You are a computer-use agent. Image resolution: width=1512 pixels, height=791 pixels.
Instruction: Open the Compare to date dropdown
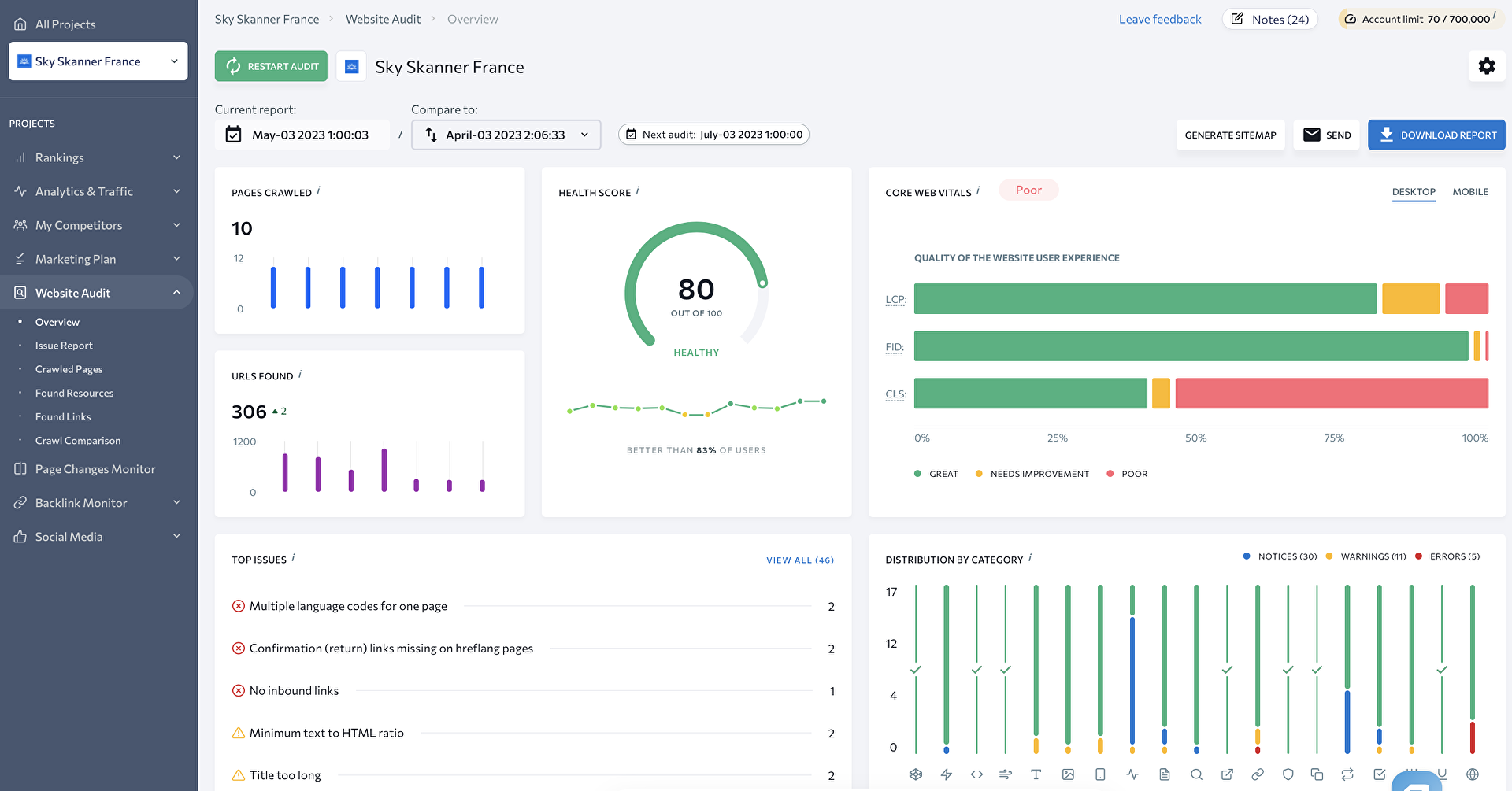(x=506, y=135)
